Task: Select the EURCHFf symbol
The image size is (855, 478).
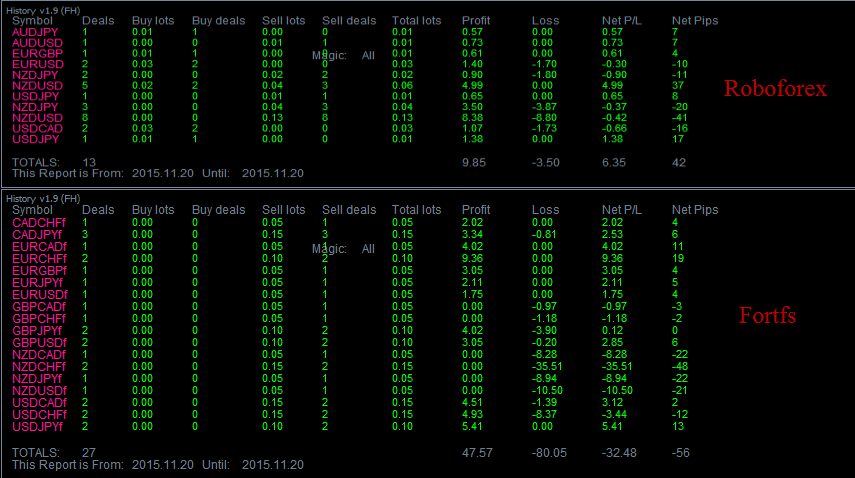Action: (x=39, y=258)
